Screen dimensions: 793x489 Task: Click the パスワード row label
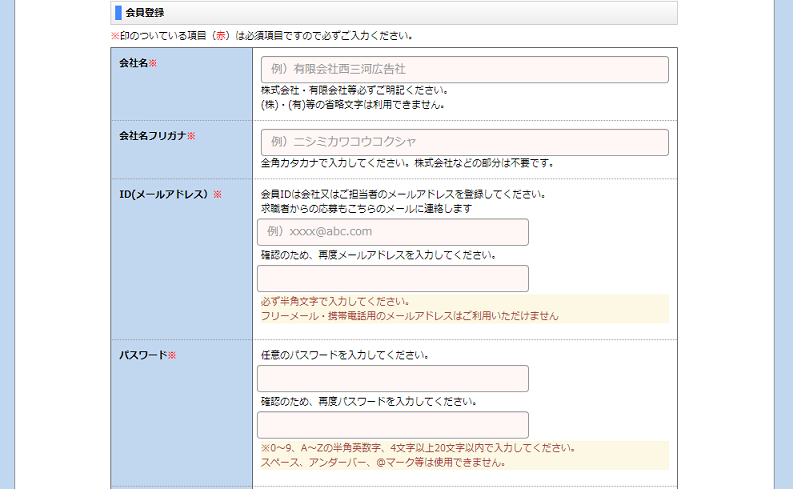[147, 355]
